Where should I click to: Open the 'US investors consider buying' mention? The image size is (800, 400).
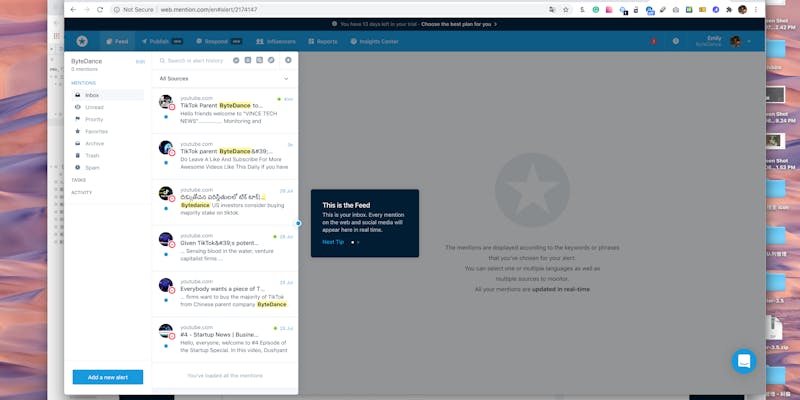tap(224, 202)
